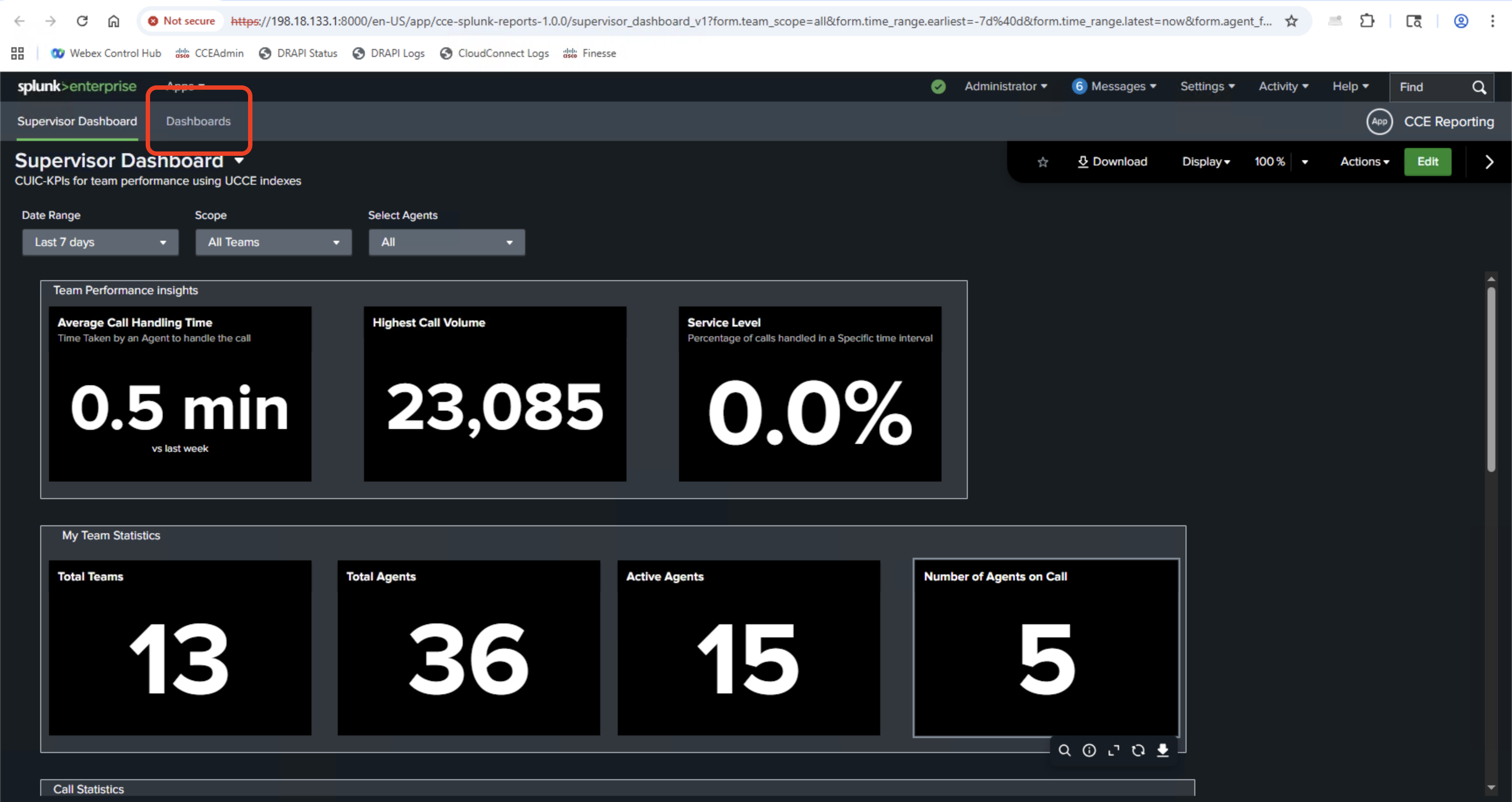
Task: Open CCEAdmin bookmark
Action: tap(210, 53)
